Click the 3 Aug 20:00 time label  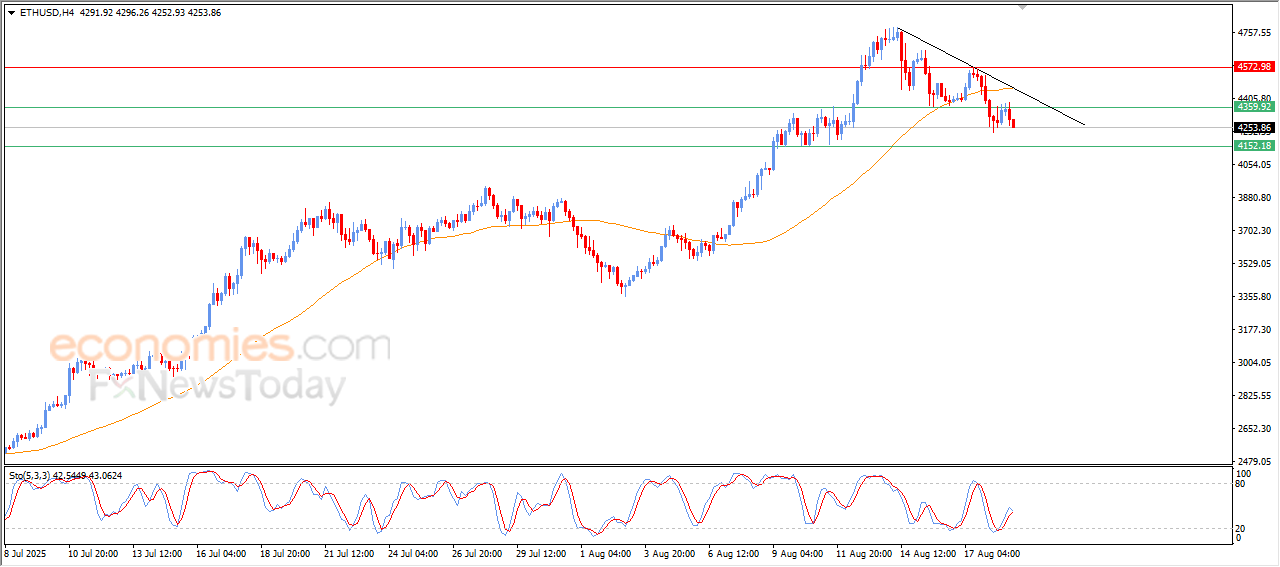tap(669, 553)
